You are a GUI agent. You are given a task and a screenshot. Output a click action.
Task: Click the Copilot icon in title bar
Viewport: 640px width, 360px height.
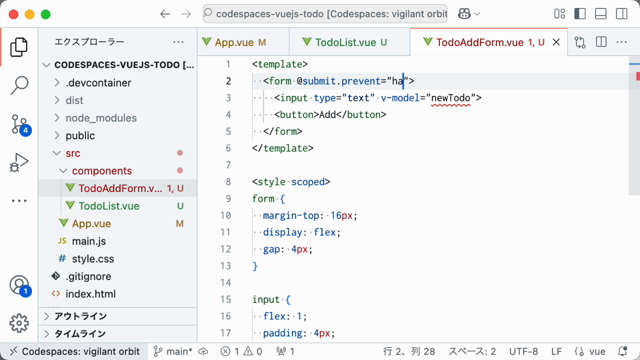tap(464, 14)
